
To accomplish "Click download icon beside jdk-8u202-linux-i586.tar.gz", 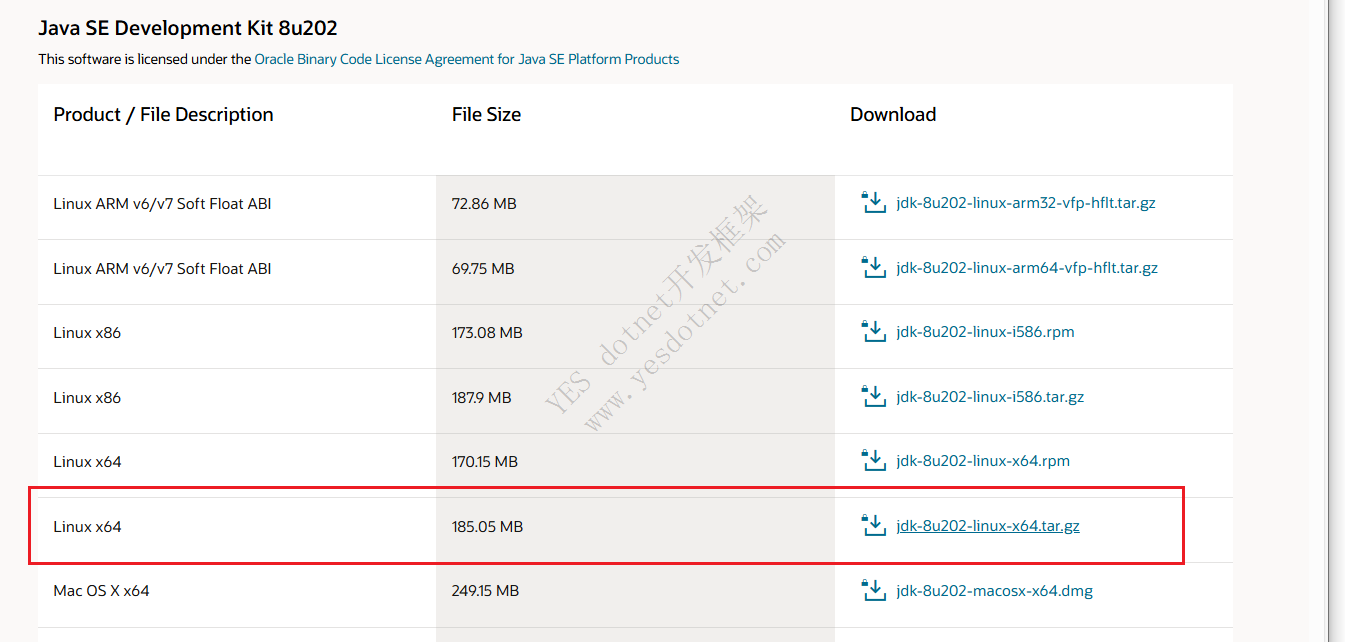I will [874, 397].
